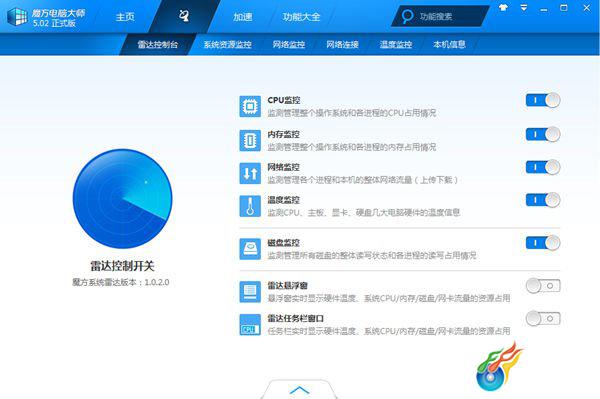Open the 网络连接 sub-tab

342,44
